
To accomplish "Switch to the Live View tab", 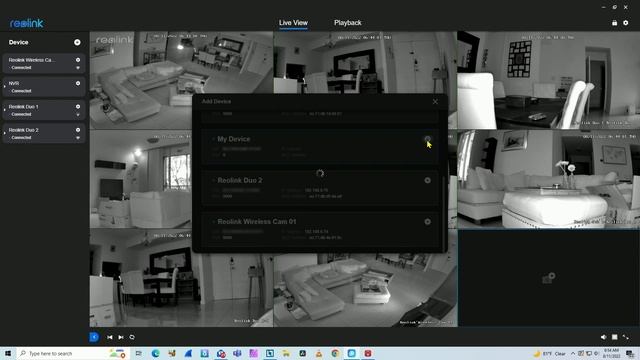I will click(x=293, y=23).
